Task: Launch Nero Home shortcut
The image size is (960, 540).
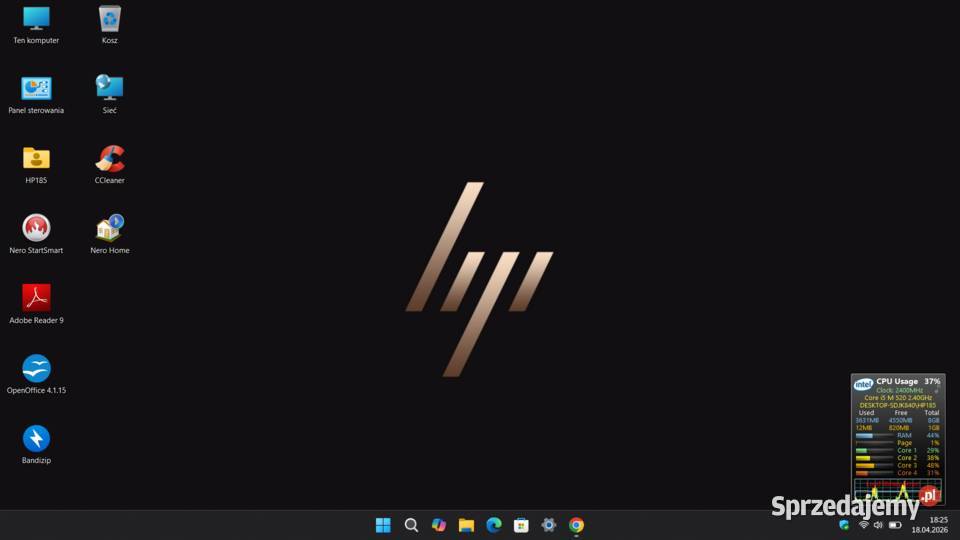Action: tap(110, 235)
